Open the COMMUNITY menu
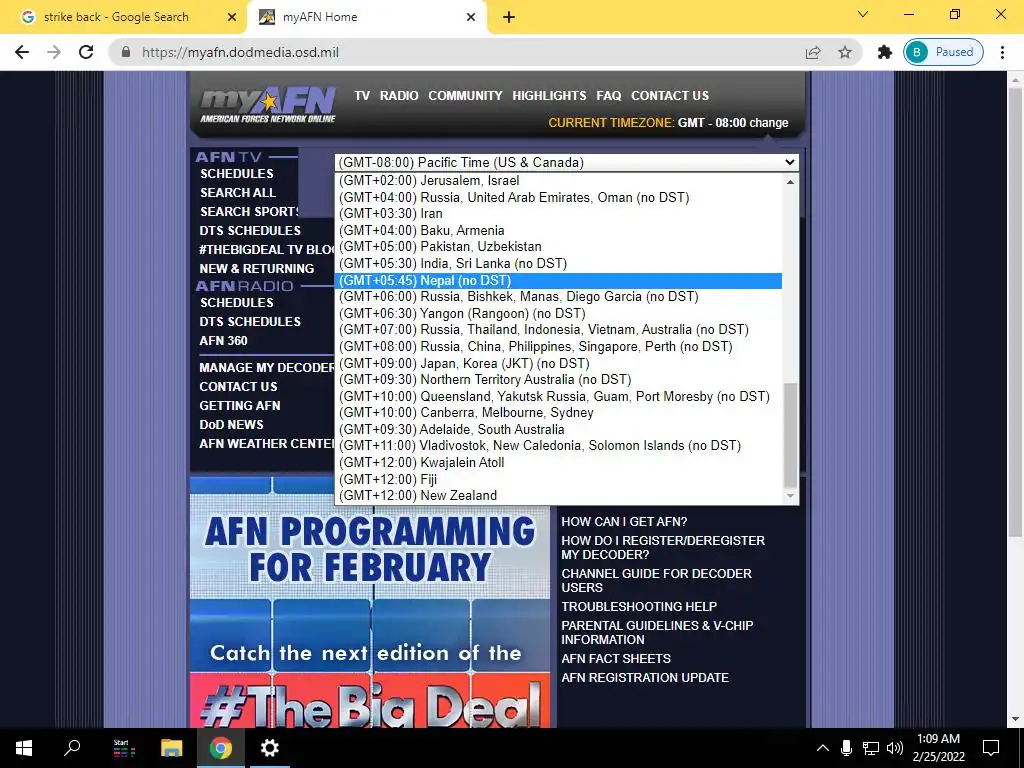The width and height of the screenshot is (1024, 768). pyautogui.click(x=465, y=95)
